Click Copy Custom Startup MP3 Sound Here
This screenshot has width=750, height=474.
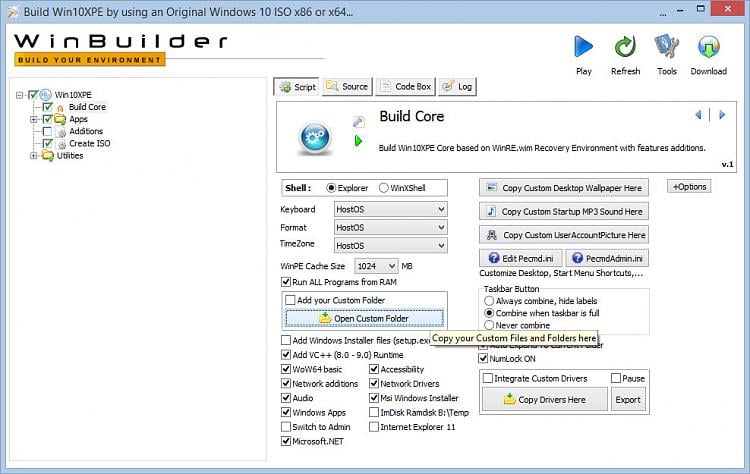[x=564, y=211]
